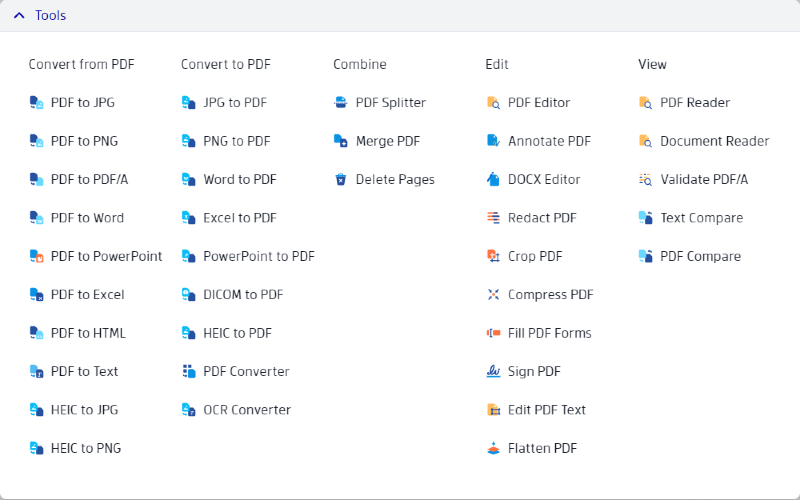The width and height of the screenshot is (800, 500).
Task: Click the HEIC to JPG icon
Action: [36, 410]
